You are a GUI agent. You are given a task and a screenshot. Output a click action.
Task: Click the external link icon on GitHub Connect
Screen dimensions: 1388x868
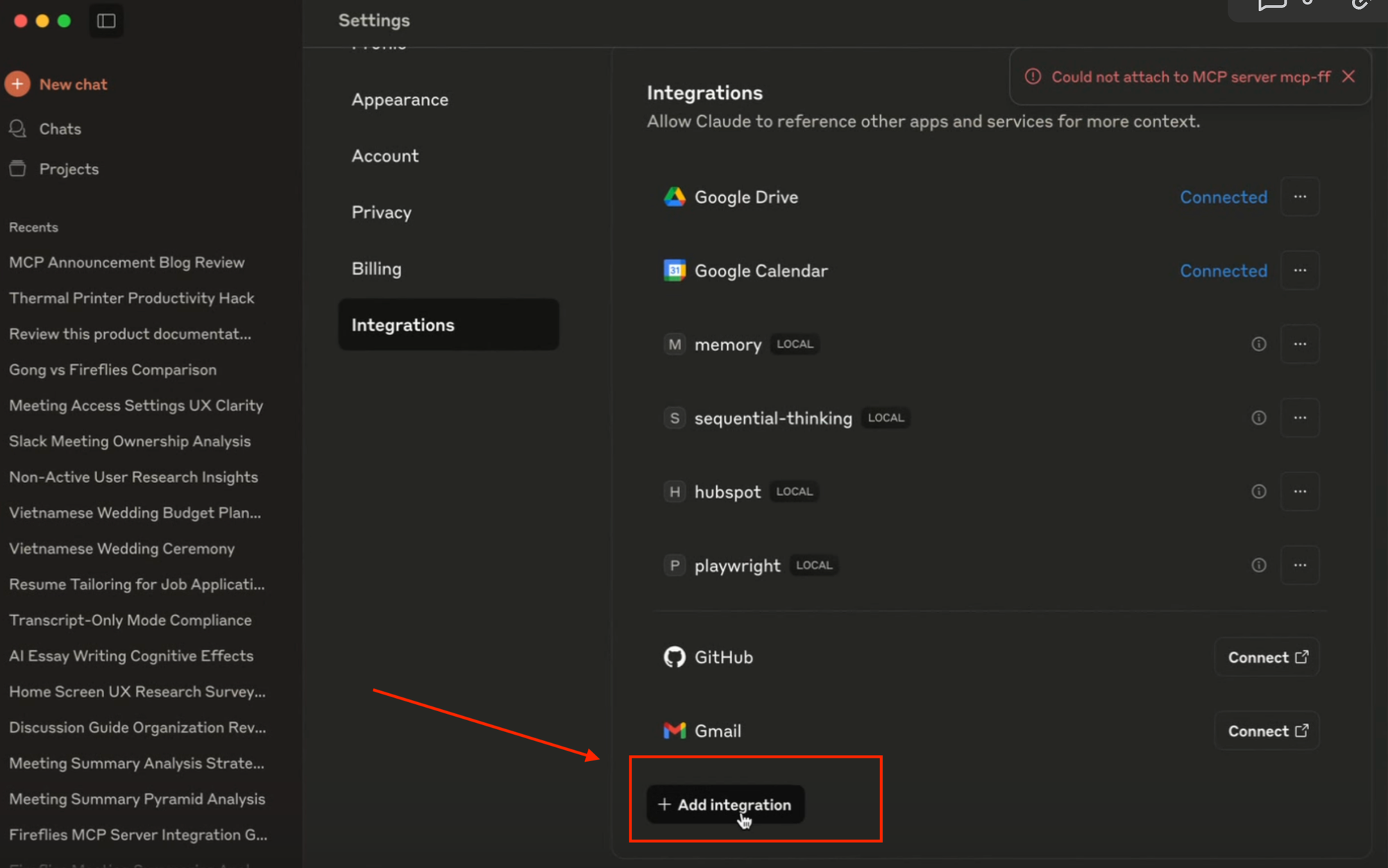click(1302, 656)
